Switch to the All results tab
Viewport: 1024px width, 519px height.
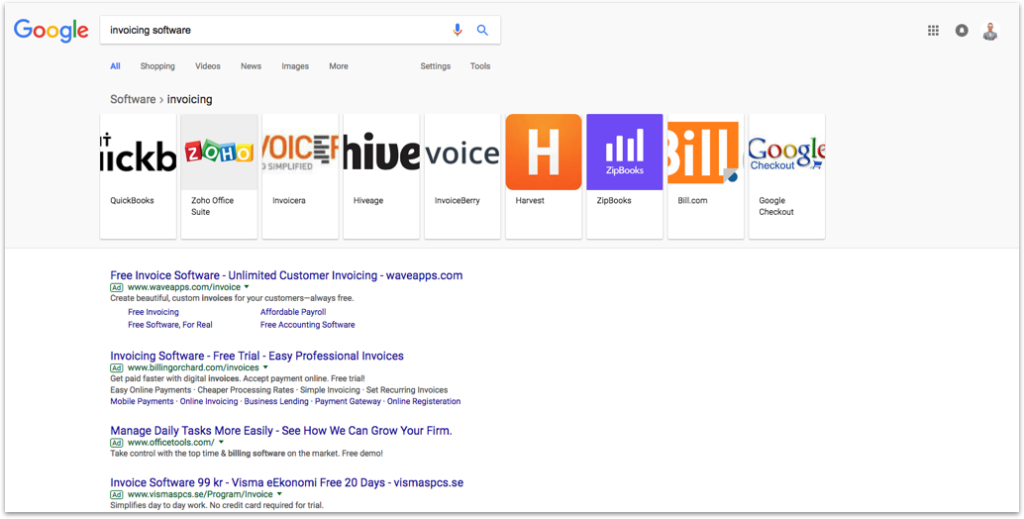(x=115, y=66)
